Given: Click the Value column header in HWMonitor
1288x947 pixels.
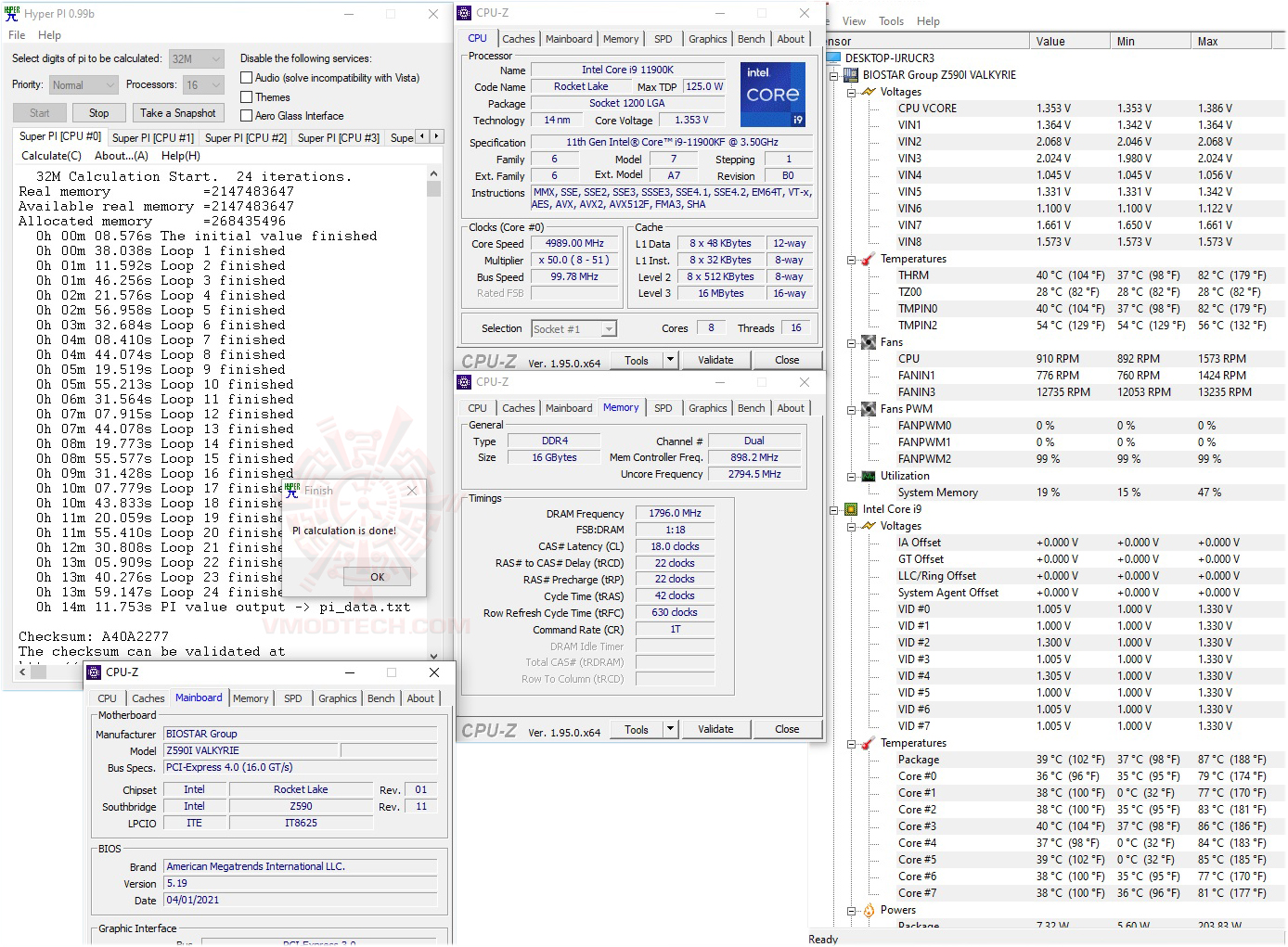Looking at the screenshot, I should pyautogui.click(x=1069, y=42).
